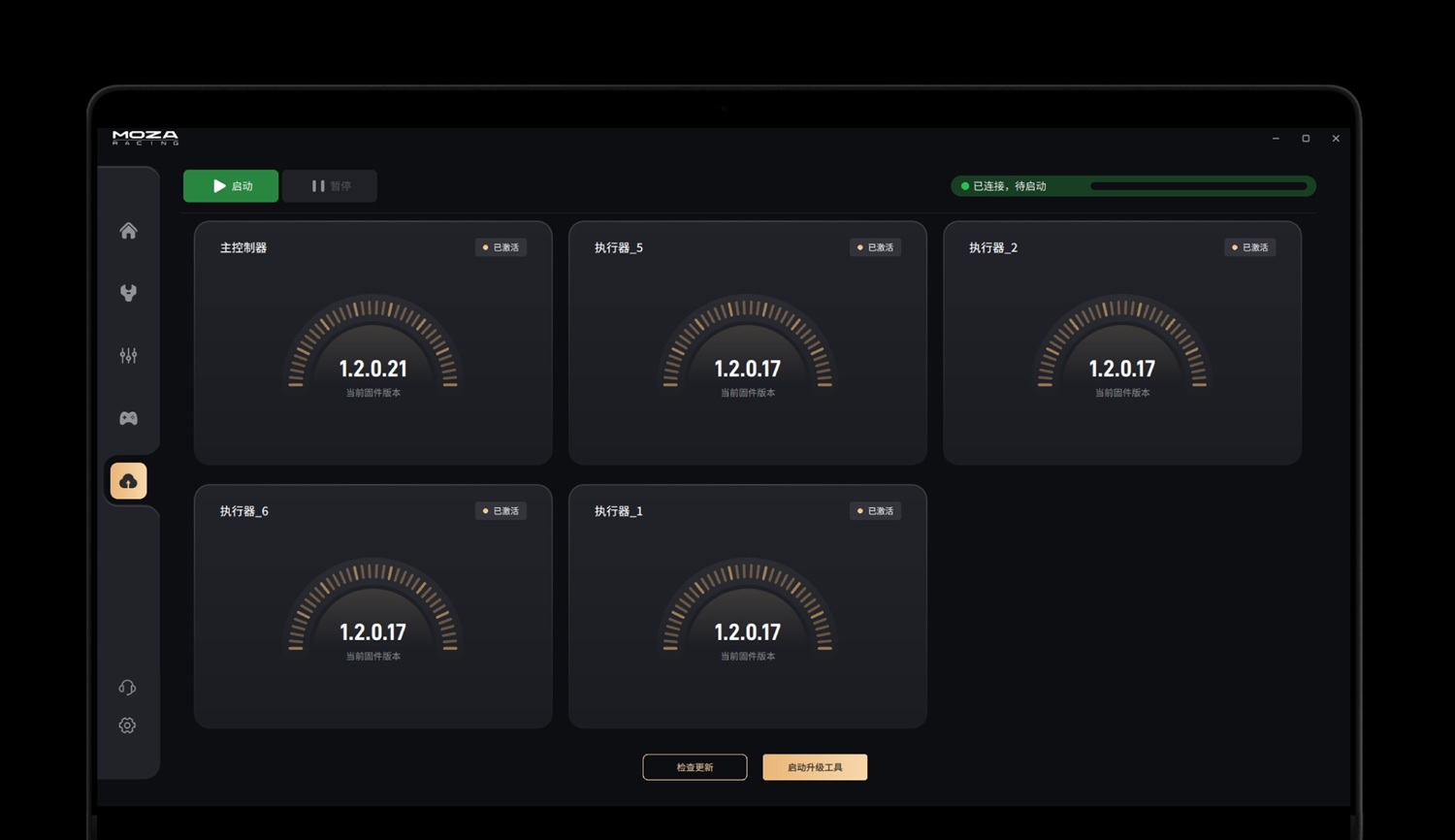
Task: Open the settings gear in sidebar
Action: 127,726
